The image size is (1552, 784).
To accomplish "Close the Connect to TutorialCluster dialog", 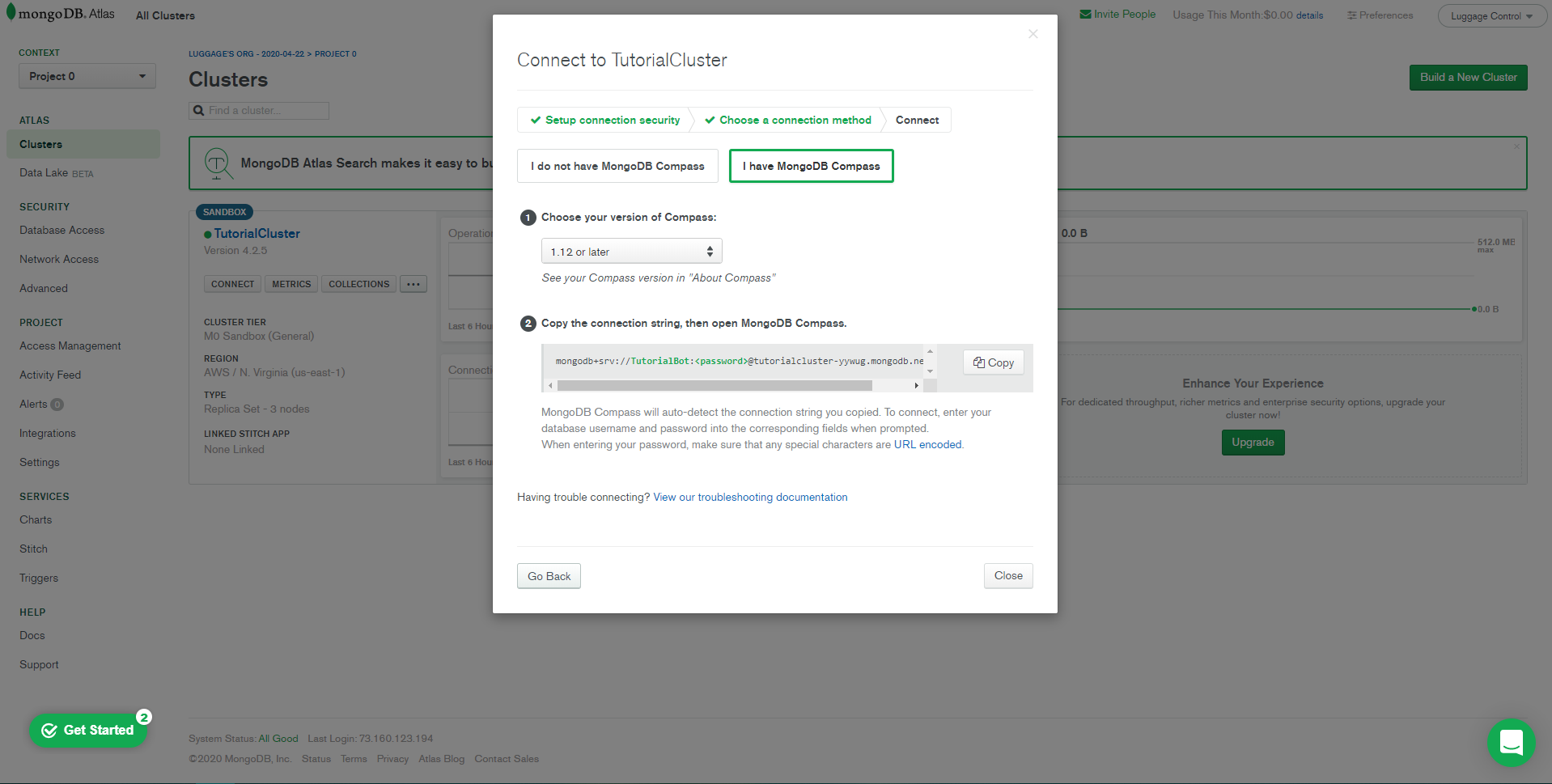I will pos(1033,34).
